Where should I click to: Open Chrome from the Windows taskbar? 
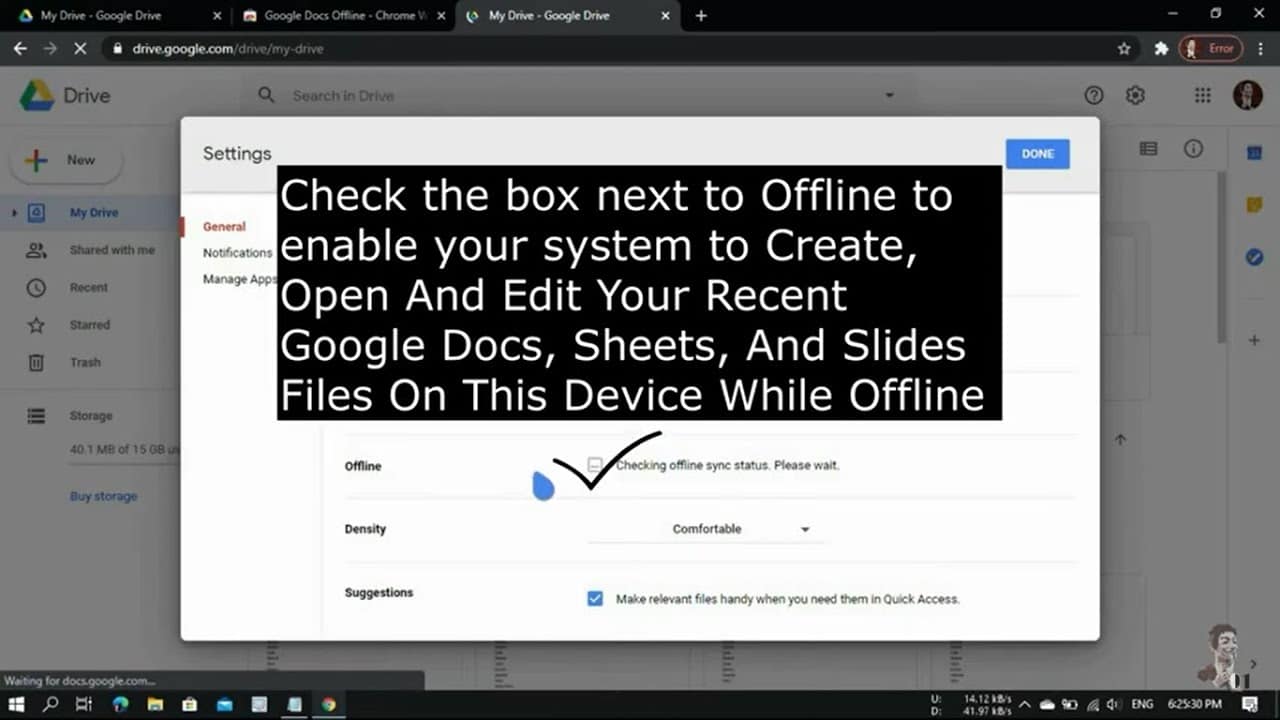tap(329, 705)
